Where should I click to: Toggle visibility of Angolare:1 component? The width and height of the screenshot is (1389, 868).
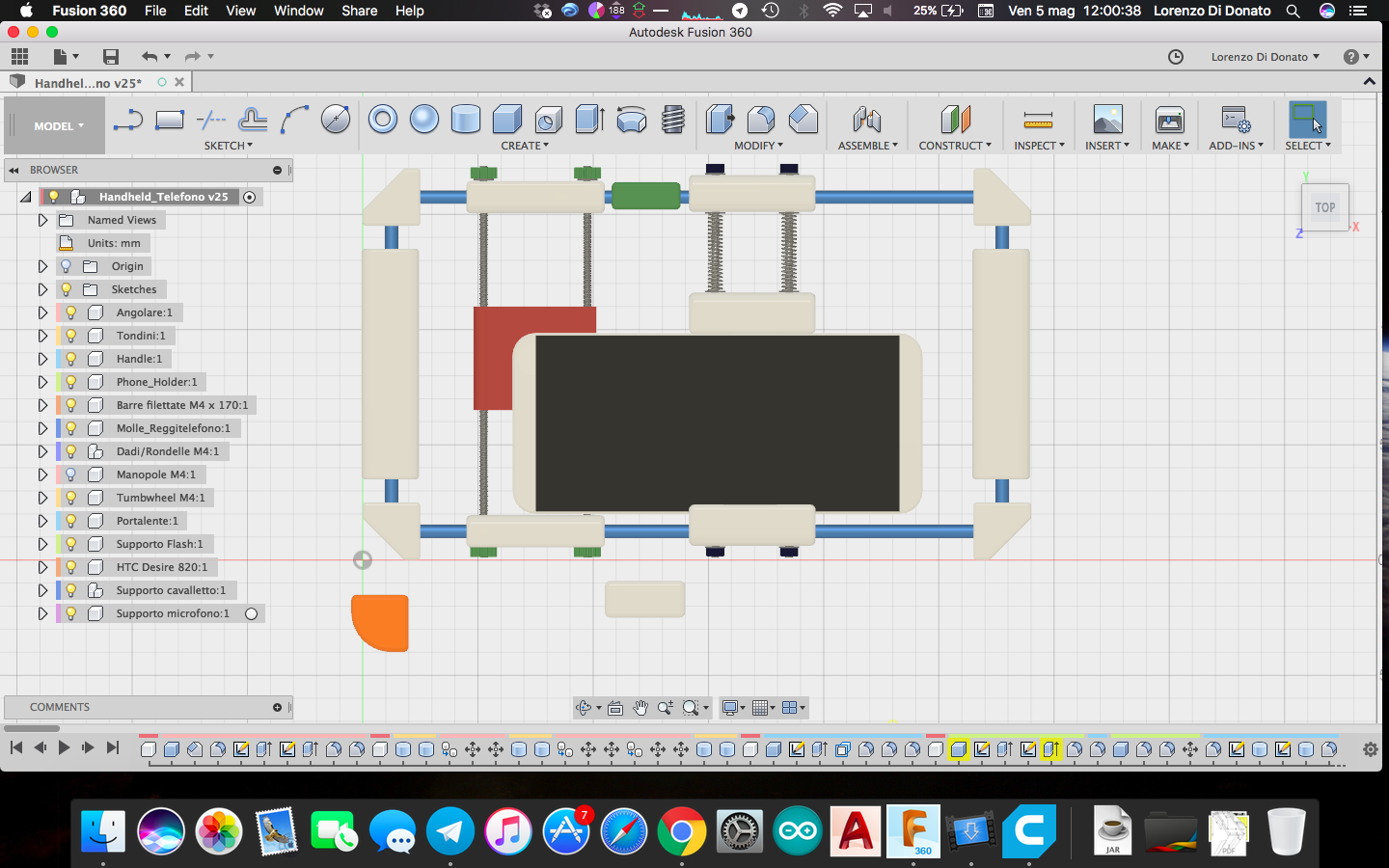(x=70, y=312)
